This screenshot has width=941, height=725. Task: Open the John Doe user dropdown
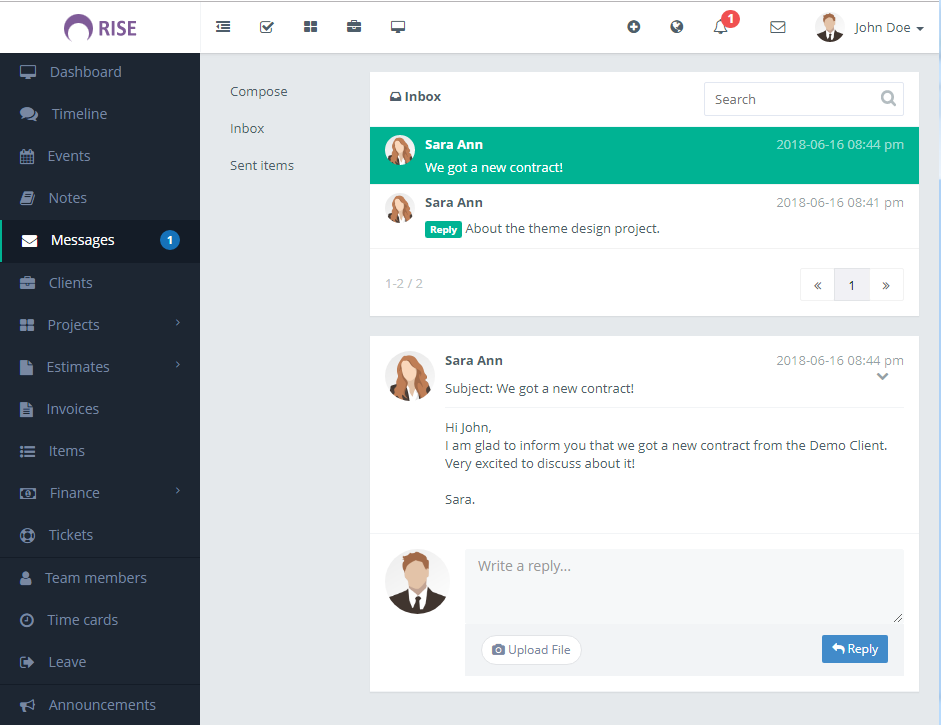click(871, 27)
